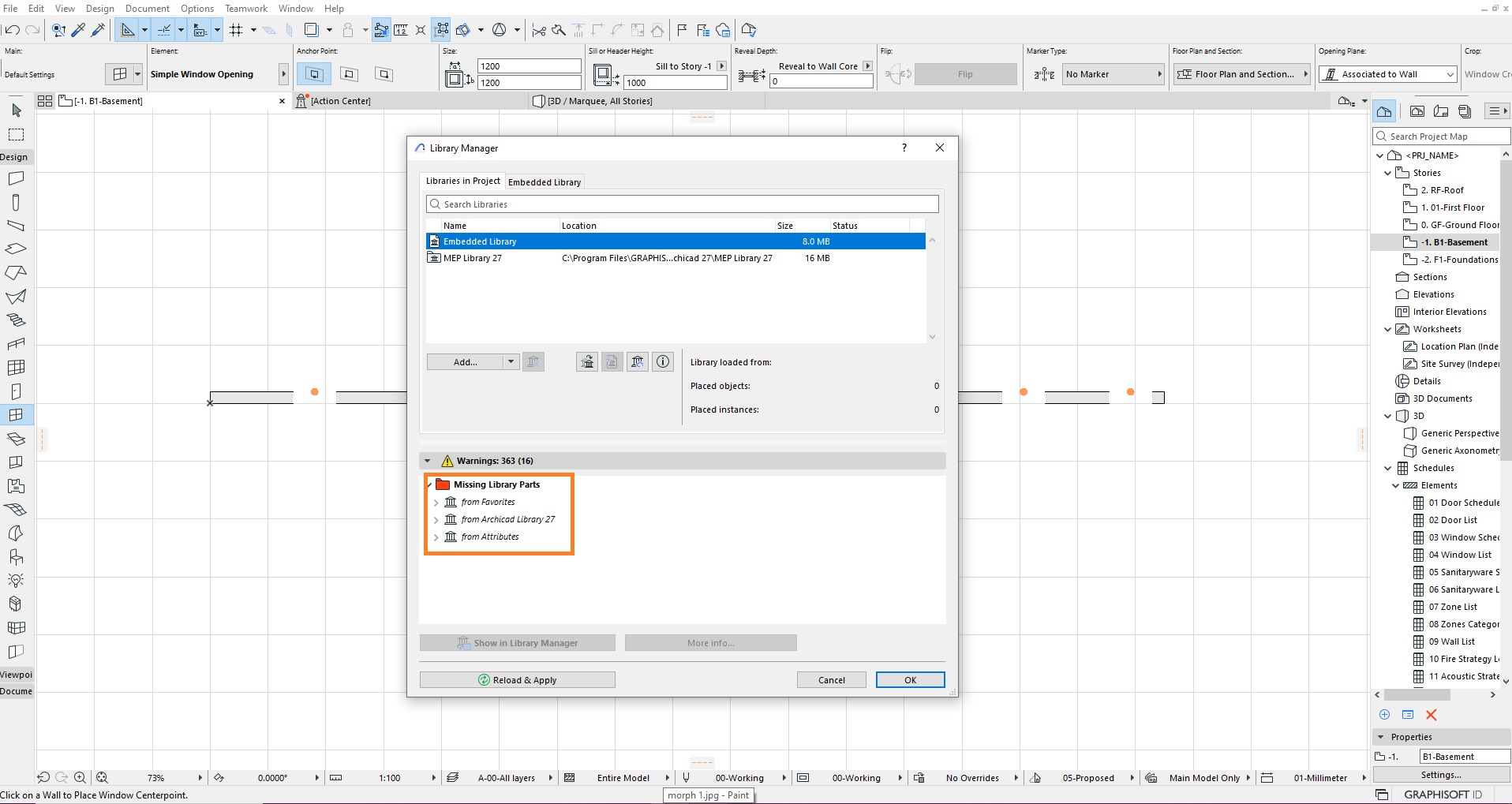The height and width of the screenshot is (804, 1512).
Task: Click the Search Libraries field
Action: pos(683,204)
